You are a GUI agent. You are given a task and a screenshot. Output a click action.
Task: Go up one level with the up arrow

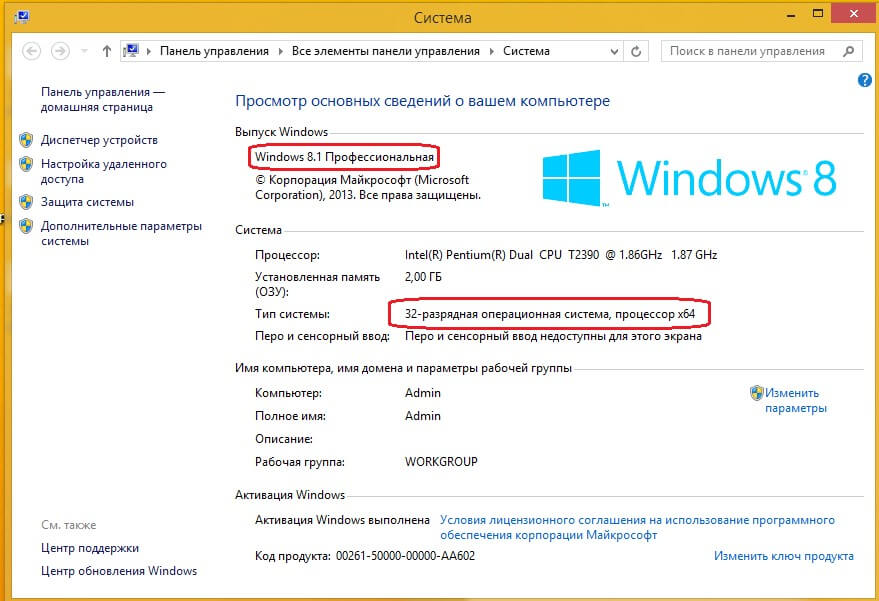click(x=107, y=51)
